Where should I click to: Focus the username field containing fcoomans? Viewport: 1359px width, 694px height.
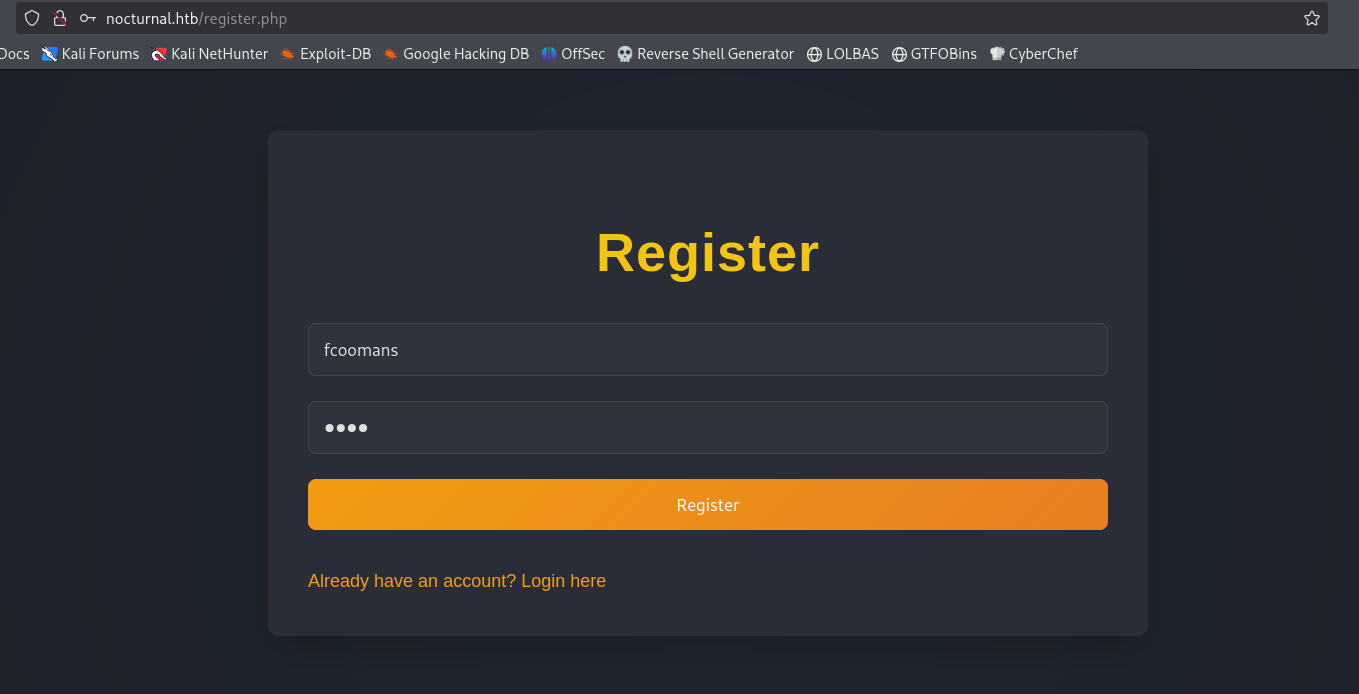coord(707,350)
